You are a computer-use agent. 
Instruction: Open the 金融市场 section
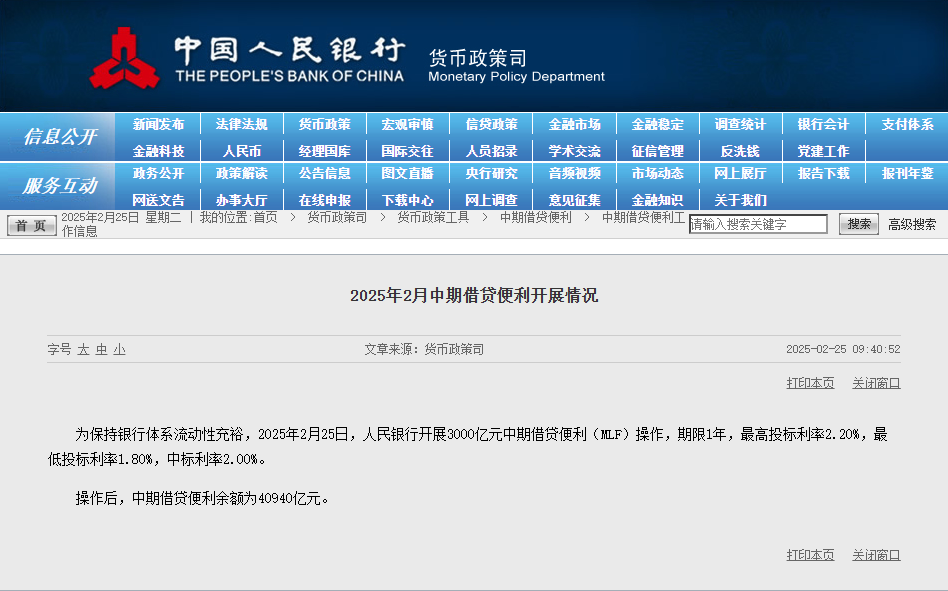576,124
